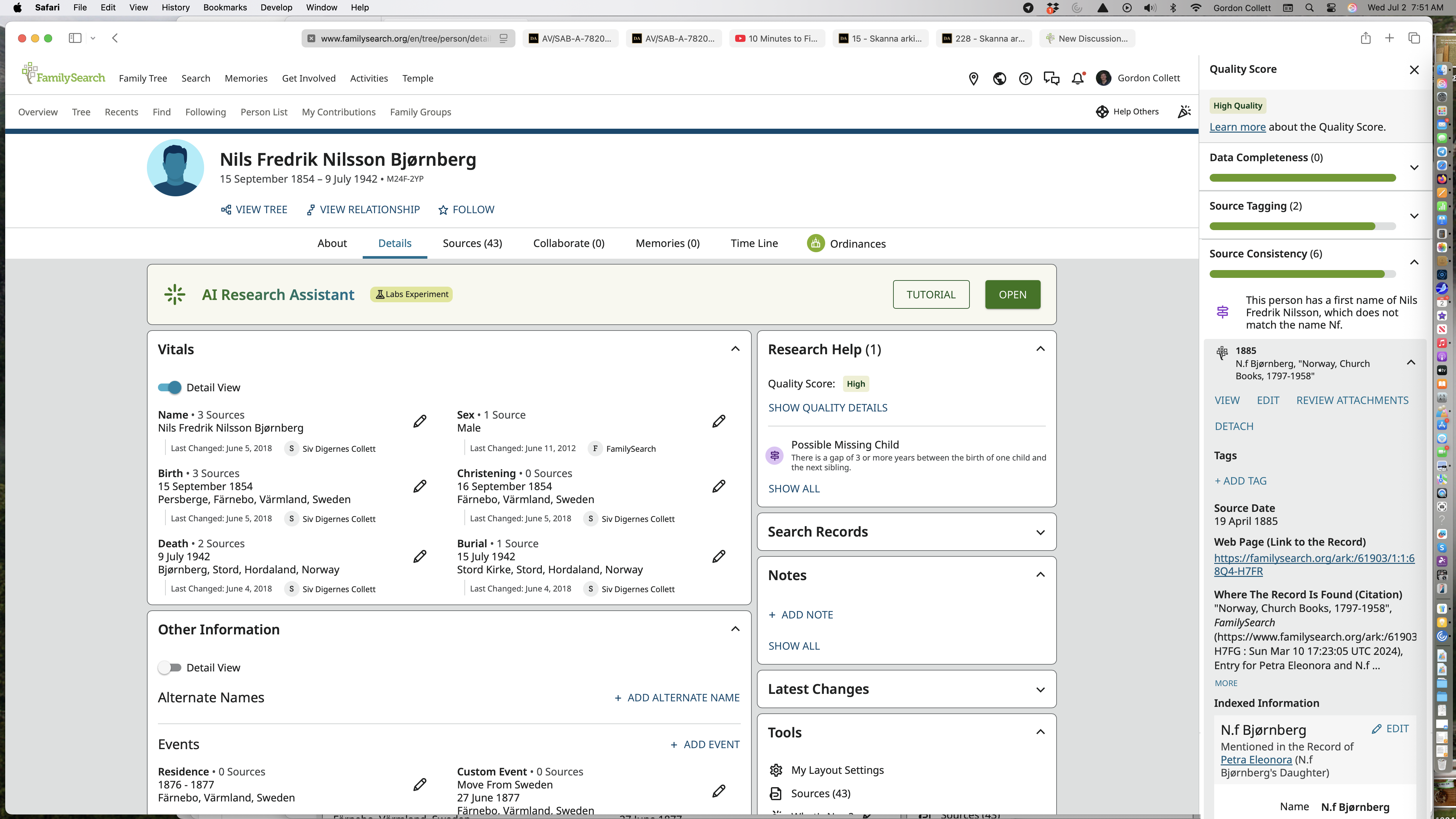Open the Bookmarks menu in menu bar
1456x819 pixels.
click(x=224, y=7)
